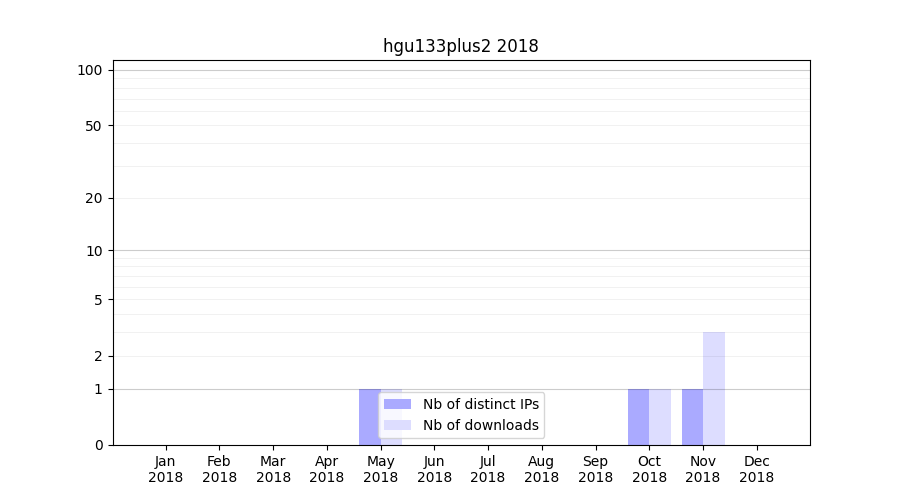Choose the Aug 2018 x-axis label
900x500 pixels.
541,469
